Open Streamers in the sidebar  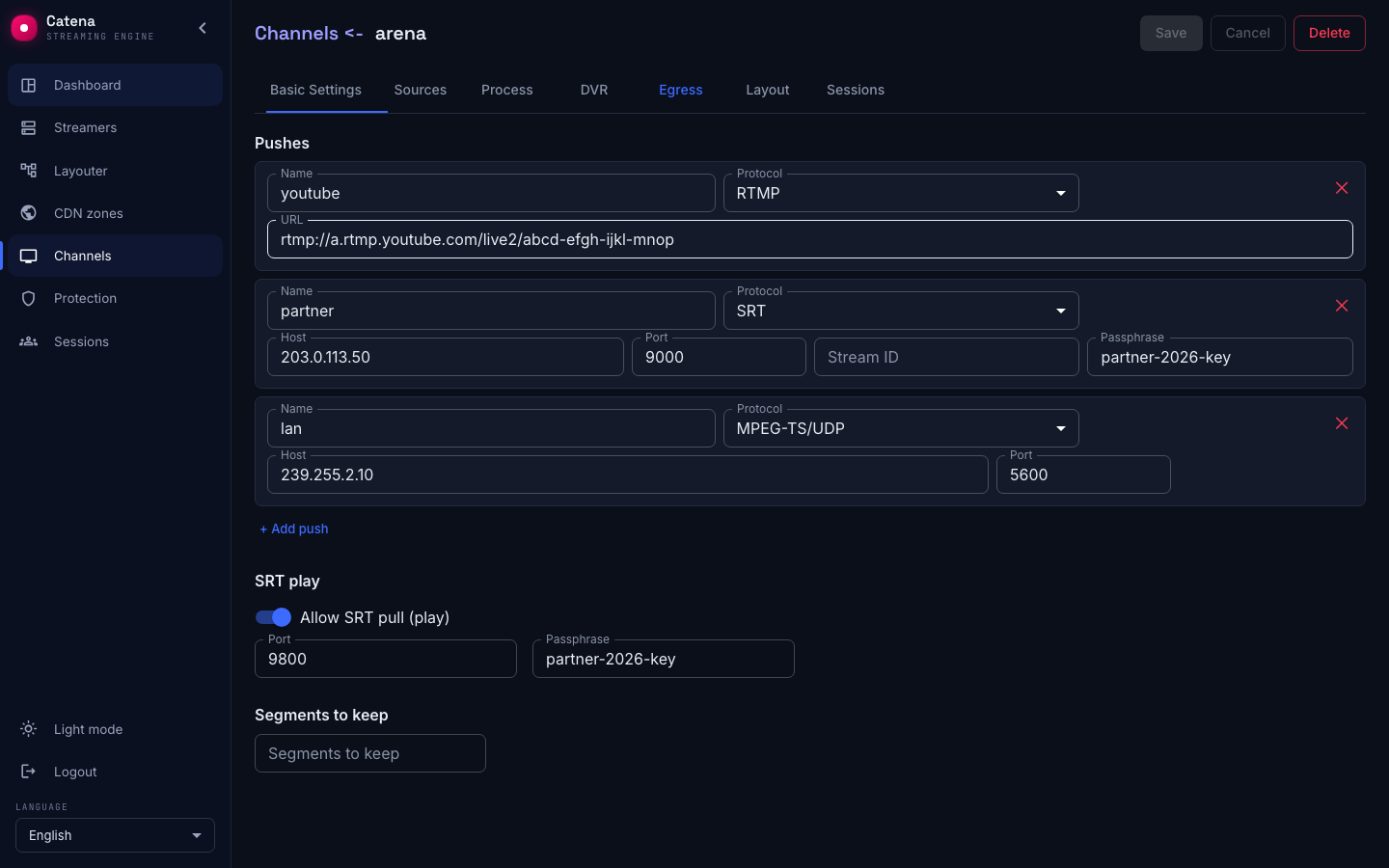click(115, 127)
